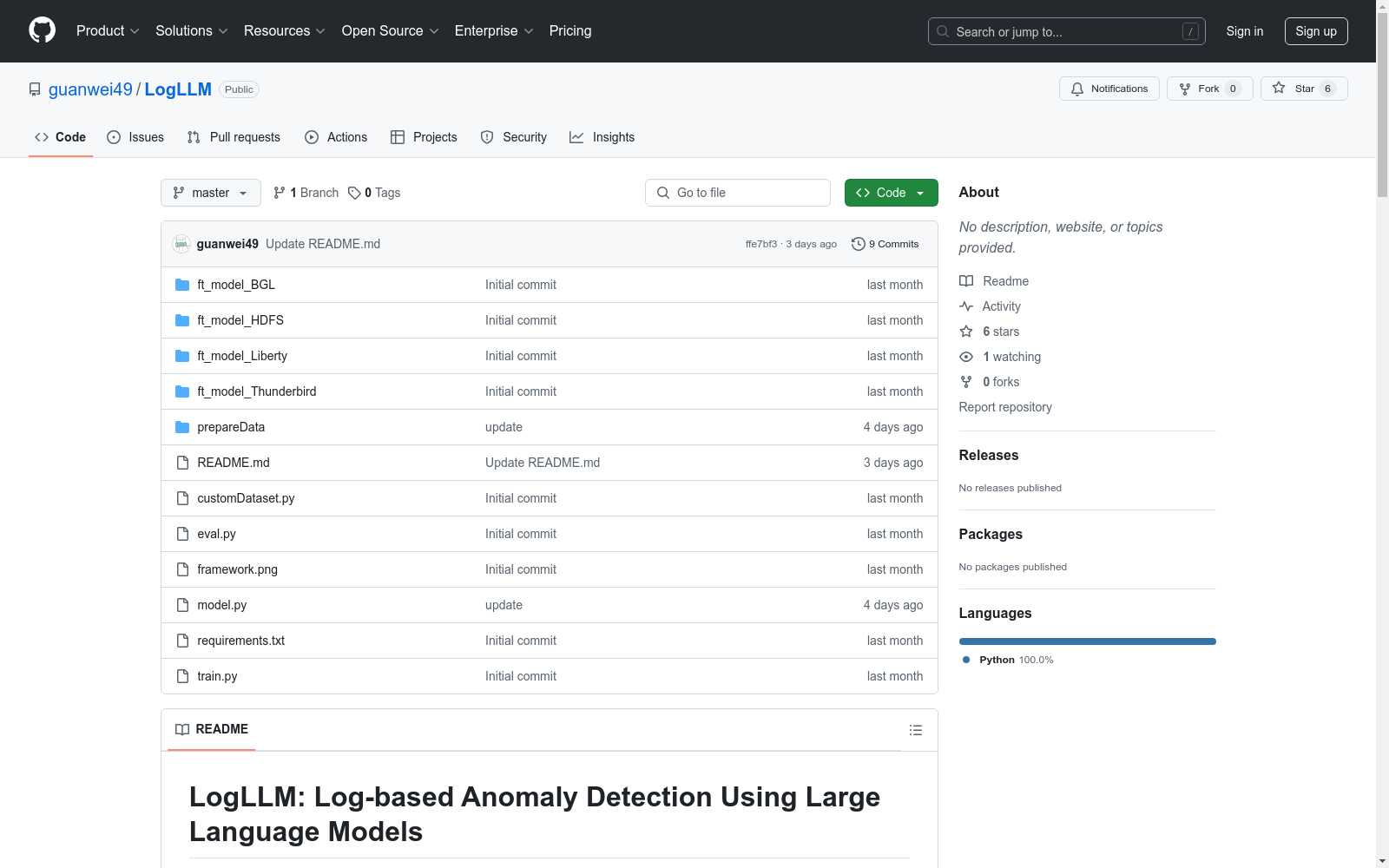Screen dimensions: 1389x868
Task: Open the Activity link in About
Action: [x=991, y=306]
